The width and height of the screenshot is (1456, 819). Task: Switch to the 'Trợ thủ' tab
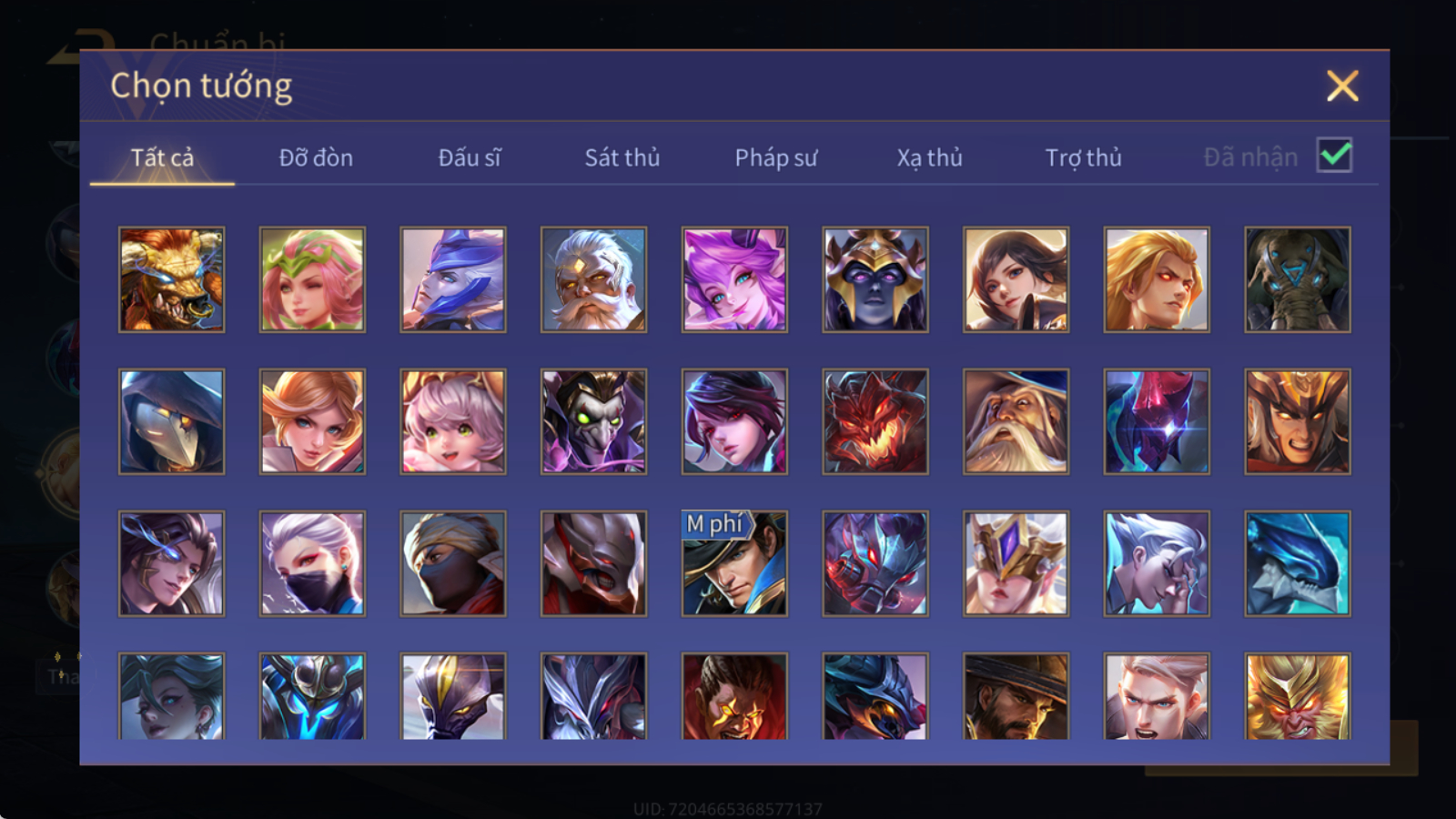(x=1083, y=157)
